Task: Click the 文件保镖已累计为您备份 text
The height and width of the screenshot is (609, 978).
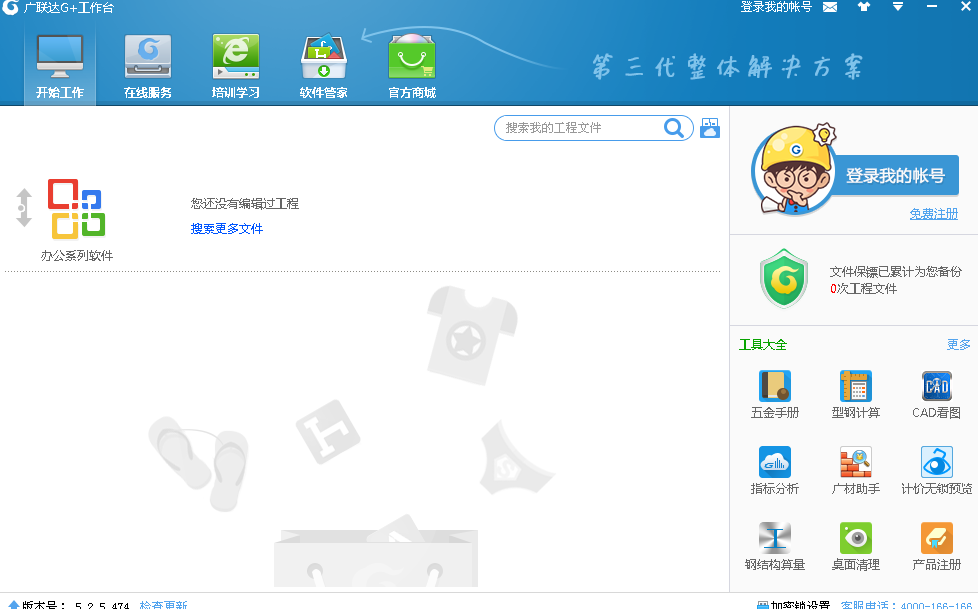Action: (895, 271)
